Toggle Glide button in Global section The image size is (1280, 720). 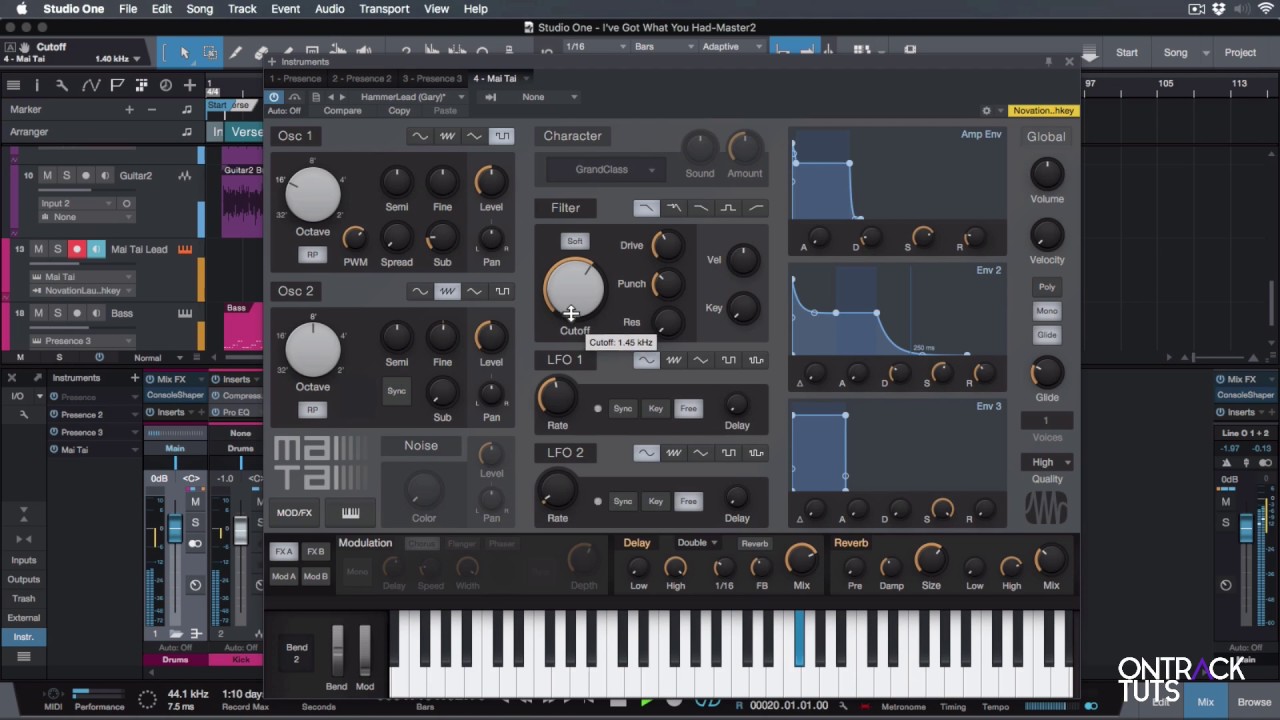click(1047, 335)
